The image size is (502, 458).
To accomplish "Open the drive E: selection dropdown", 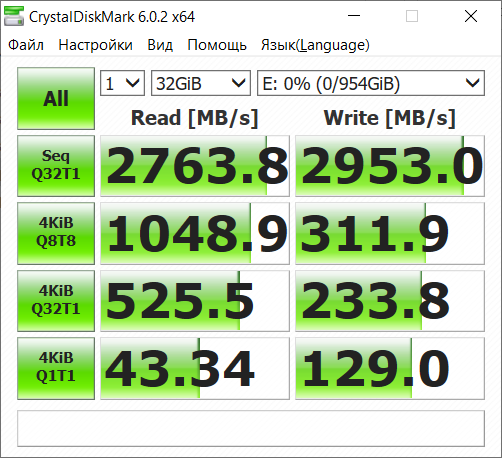I will (371, 83).
